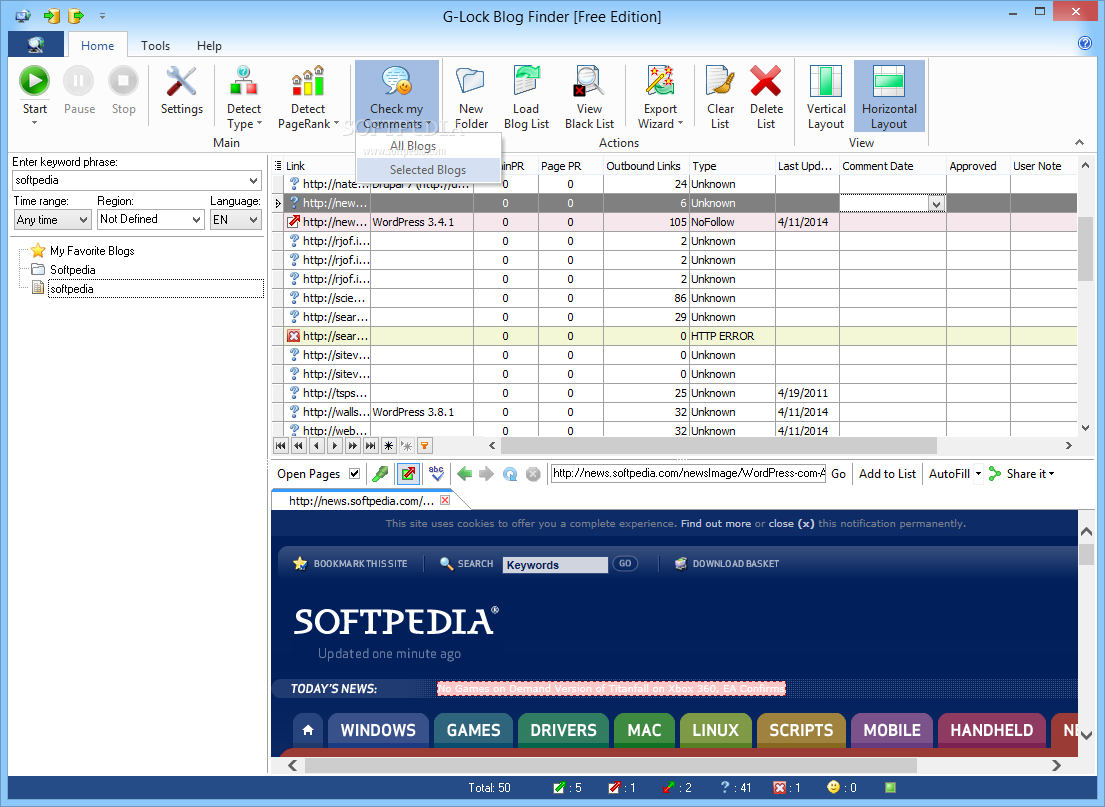
Task: Toggle the Open Pages checkbox
Action: tap(354, 474)
